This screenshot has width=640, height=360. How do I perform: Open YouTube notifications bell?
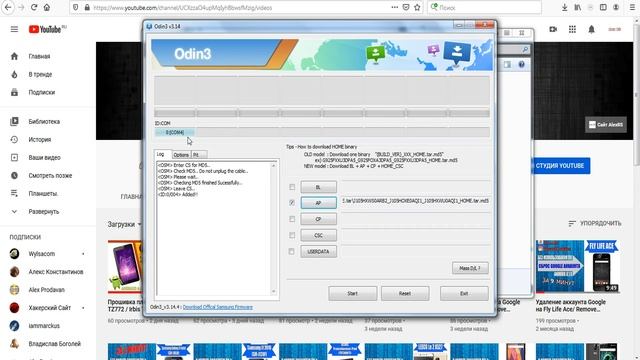point(591,29)
